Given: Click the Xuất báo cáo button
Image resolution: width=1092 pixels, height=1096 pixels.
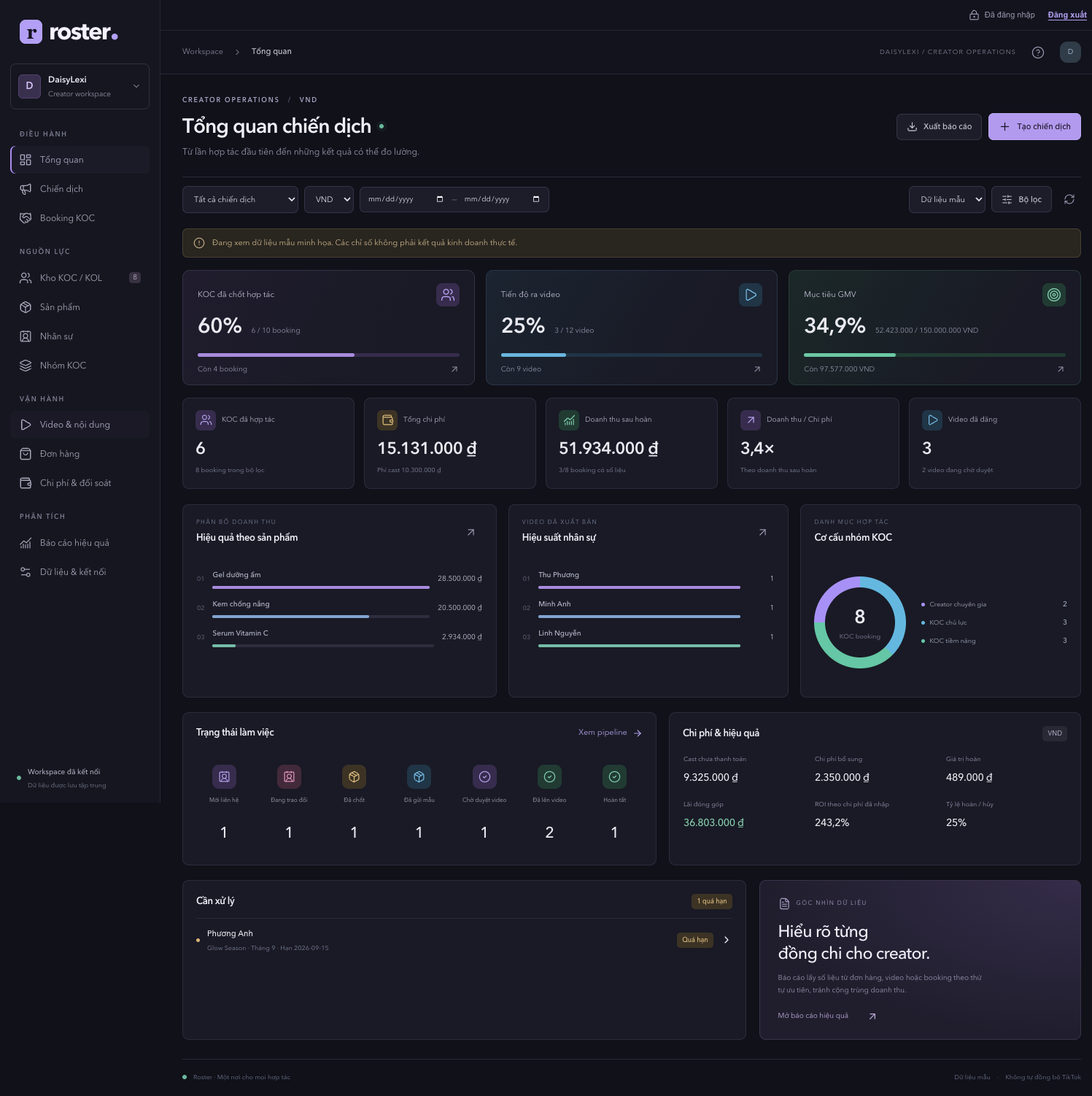Looking at the screenshot, I should (x=940, y=126).
